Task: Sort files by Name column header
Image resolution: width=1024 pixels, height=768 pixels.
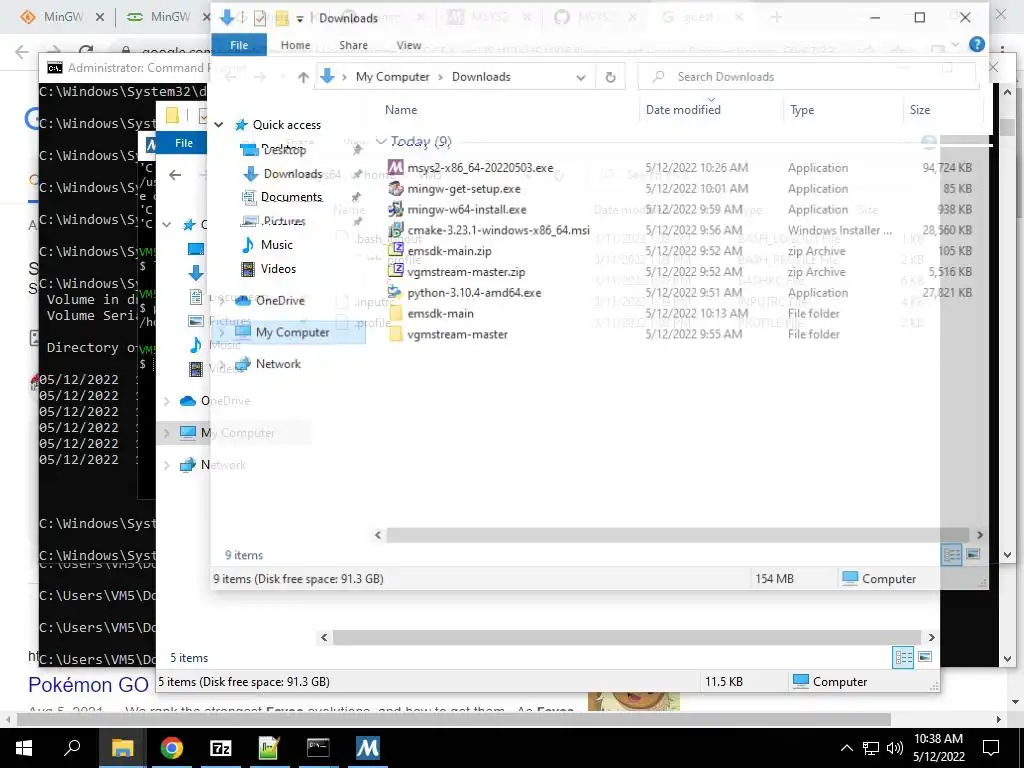Action: pos(401,110)
